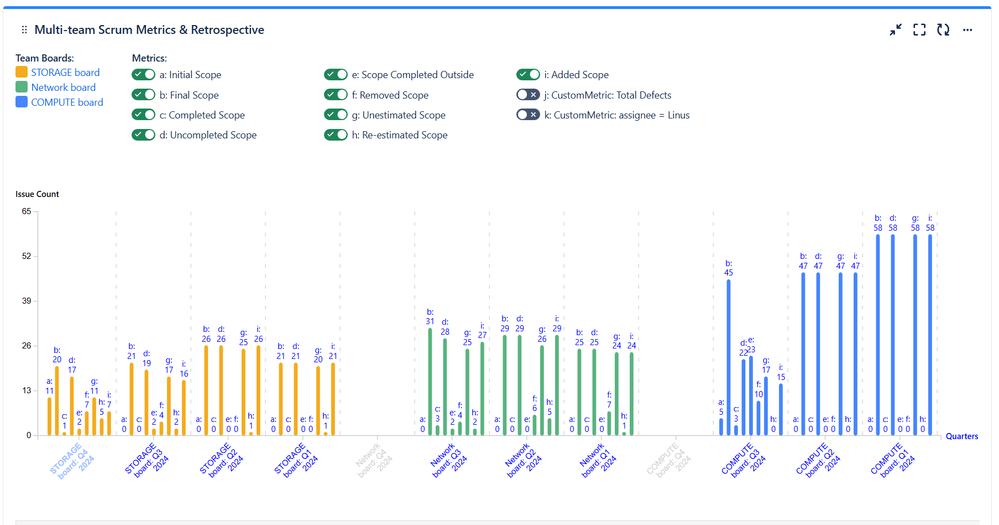Toggle the Final Scope metric
This screenshot has width=999, height=525.
coord(143,95)
